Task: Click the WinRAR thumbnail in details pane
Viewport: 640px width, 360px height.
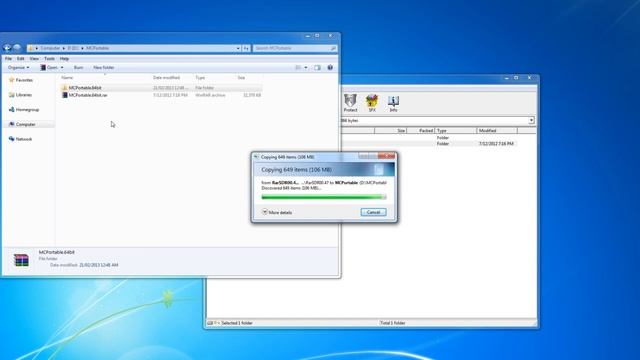Action: [x=21, y=260]
